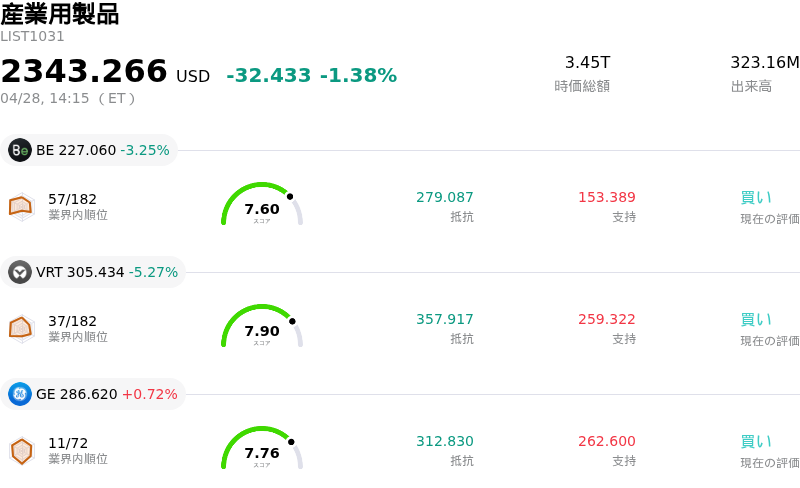Click the VRT company logo icon
Screen dimensions: 800x488
pos(20,273)
